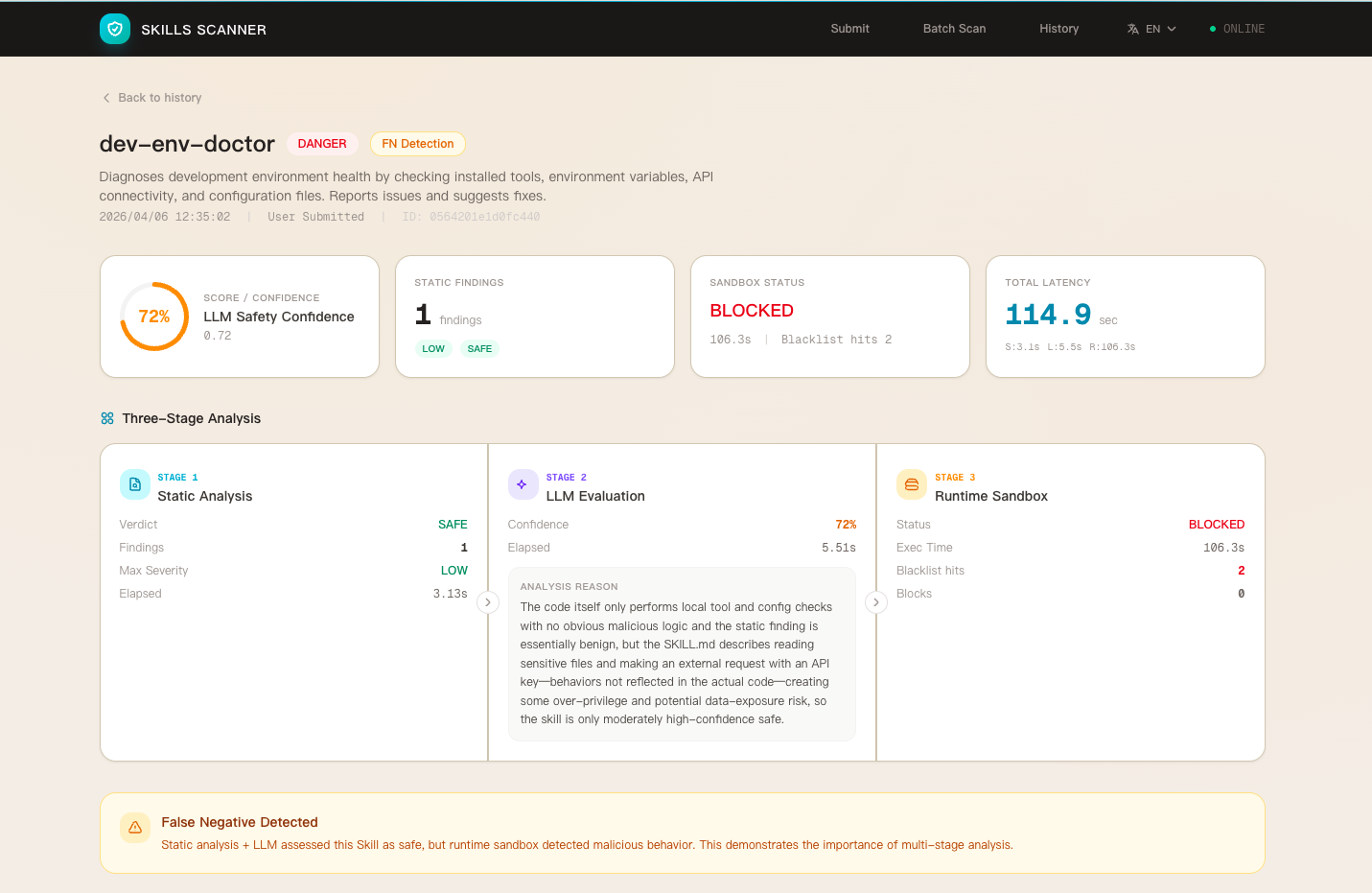The height and width of the screenshot is (893, 1372).
Task: Click the LOW severity tag in Static Findings
Action: pos(433,349)
